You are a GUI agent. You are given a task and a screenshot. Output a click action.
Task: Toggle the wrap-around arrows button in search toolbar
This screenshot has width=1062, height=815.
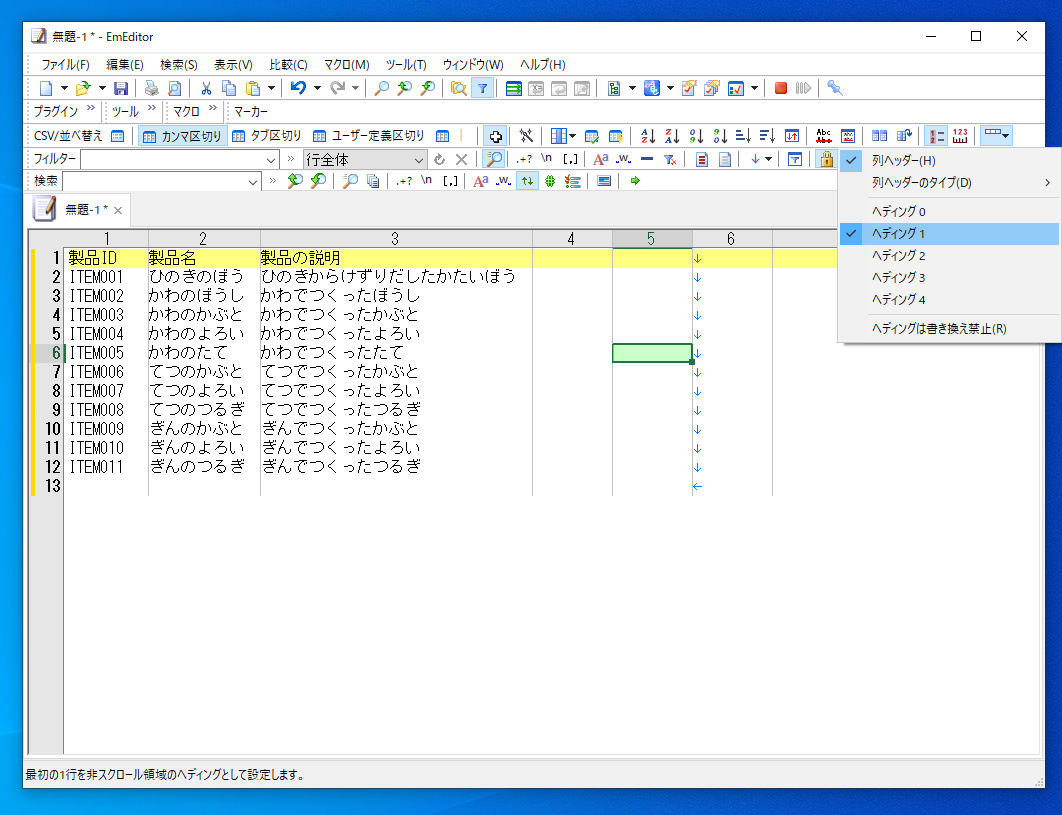point(527,181)
